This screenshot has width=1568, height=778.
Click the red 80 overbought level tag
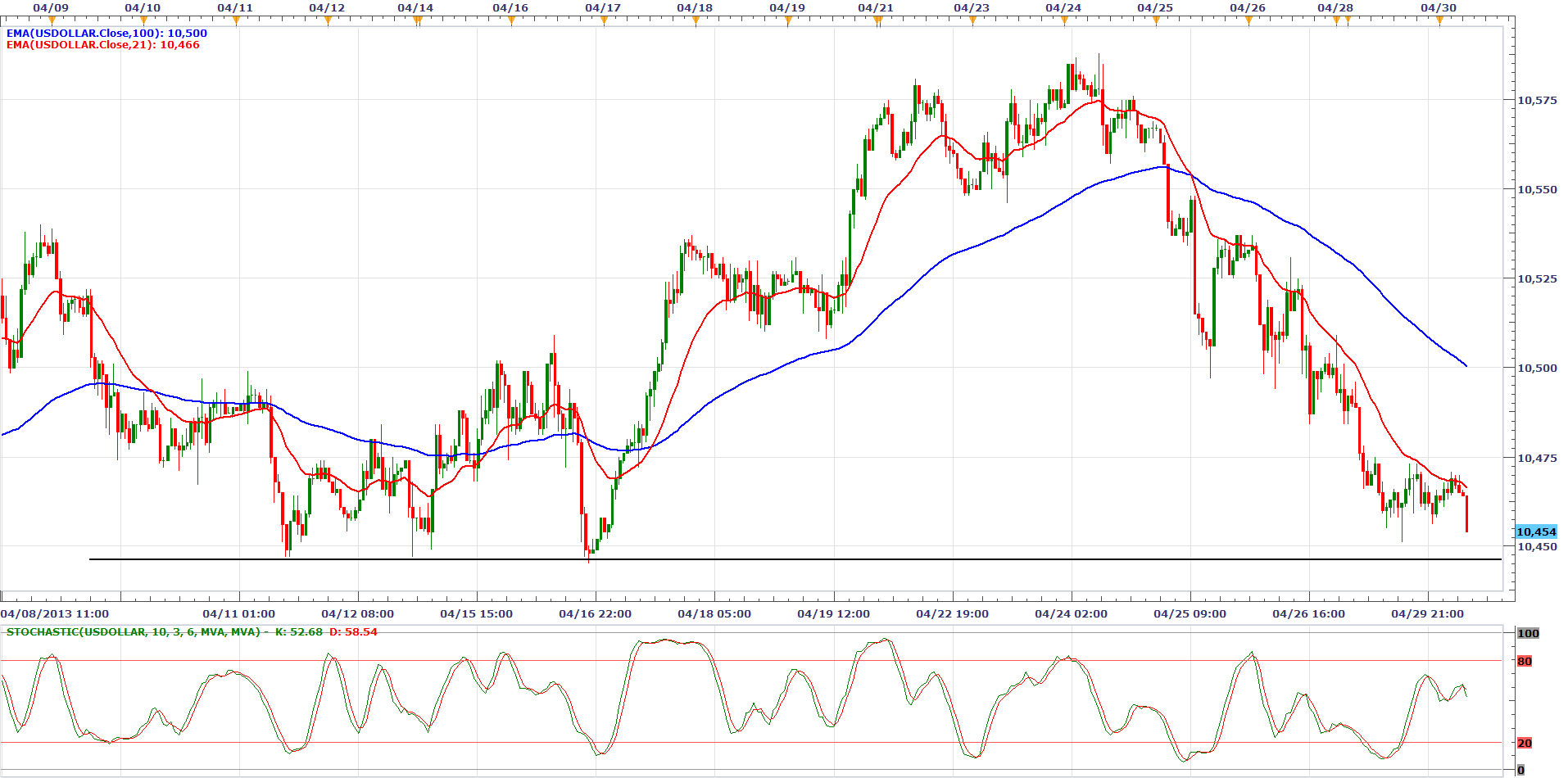[1524, 661]
